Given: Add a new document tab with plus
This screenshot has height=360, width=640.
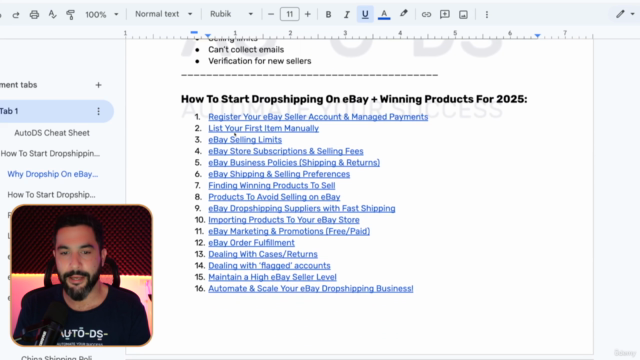Looking at the screenshot, I should tap(98, 85).
